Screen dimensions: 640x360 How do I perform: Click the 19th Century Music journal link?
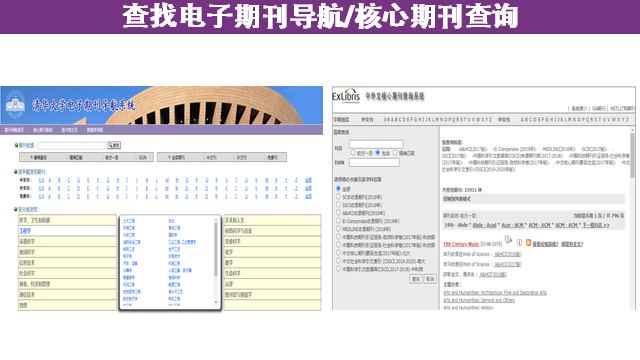coord(461,244)
